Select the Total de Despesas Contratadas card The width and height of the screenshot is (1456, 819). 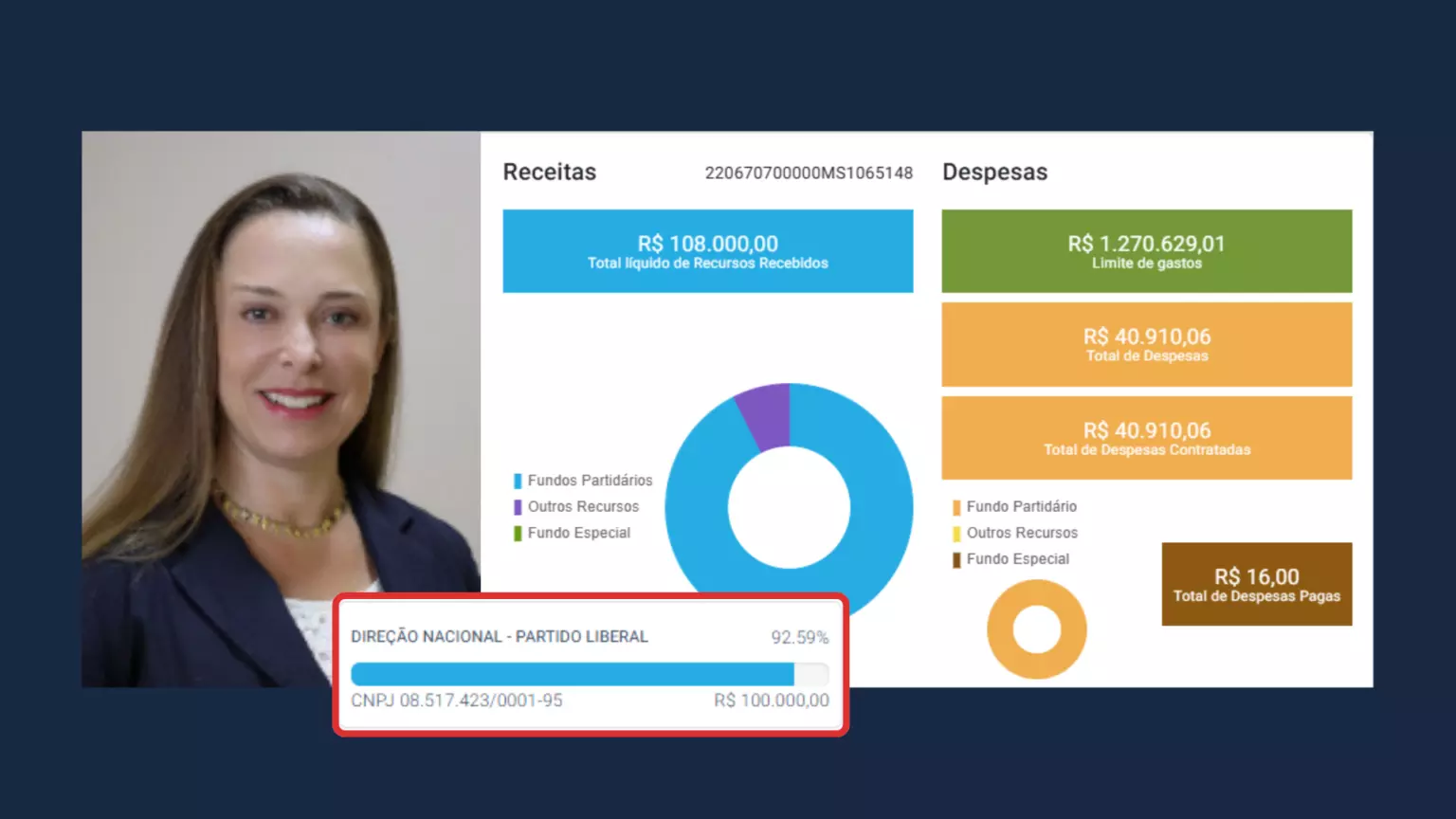(x=1146, y=438)
